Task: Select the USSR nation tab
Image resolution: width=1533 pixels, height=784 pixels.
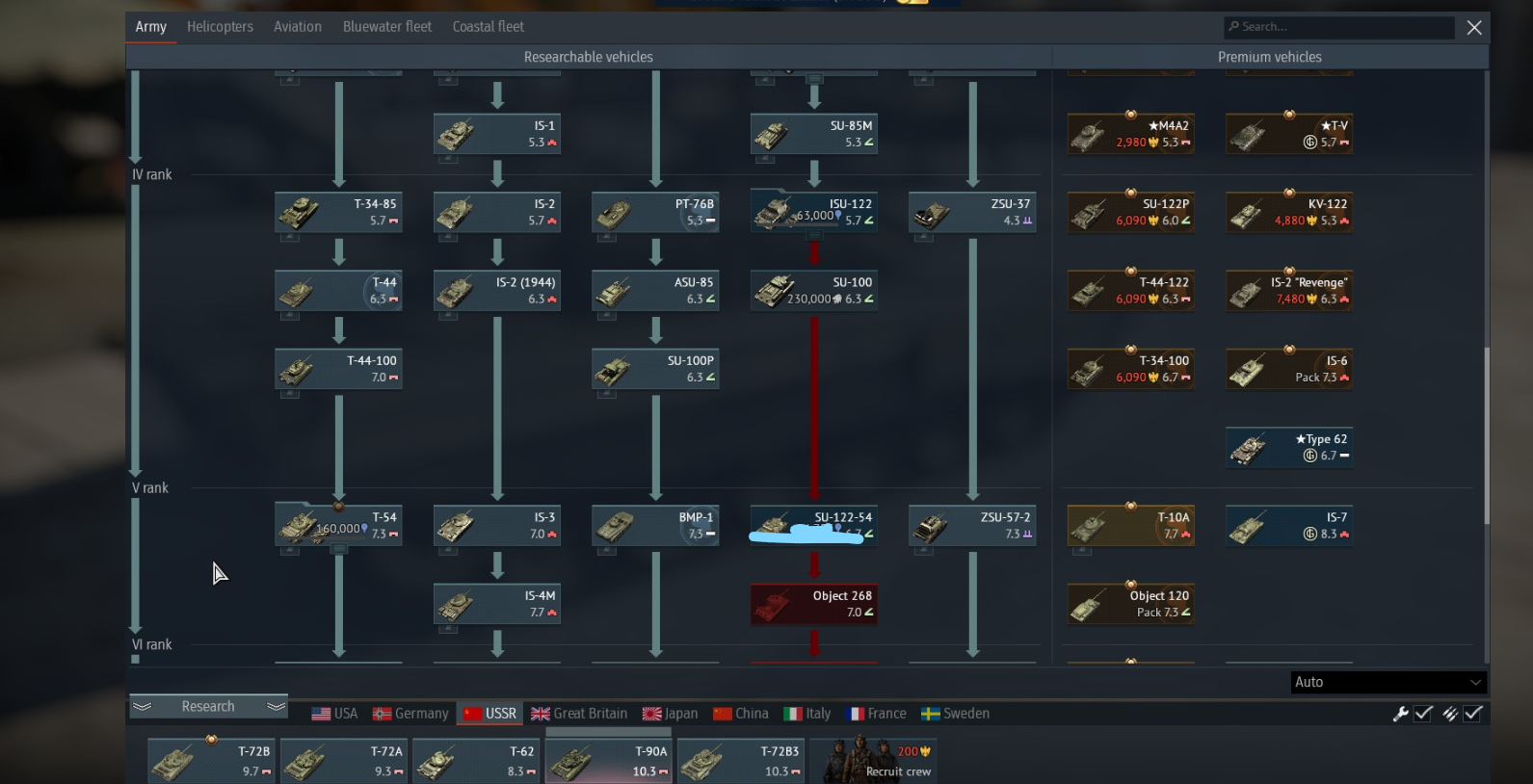Action: coord(490,714)
